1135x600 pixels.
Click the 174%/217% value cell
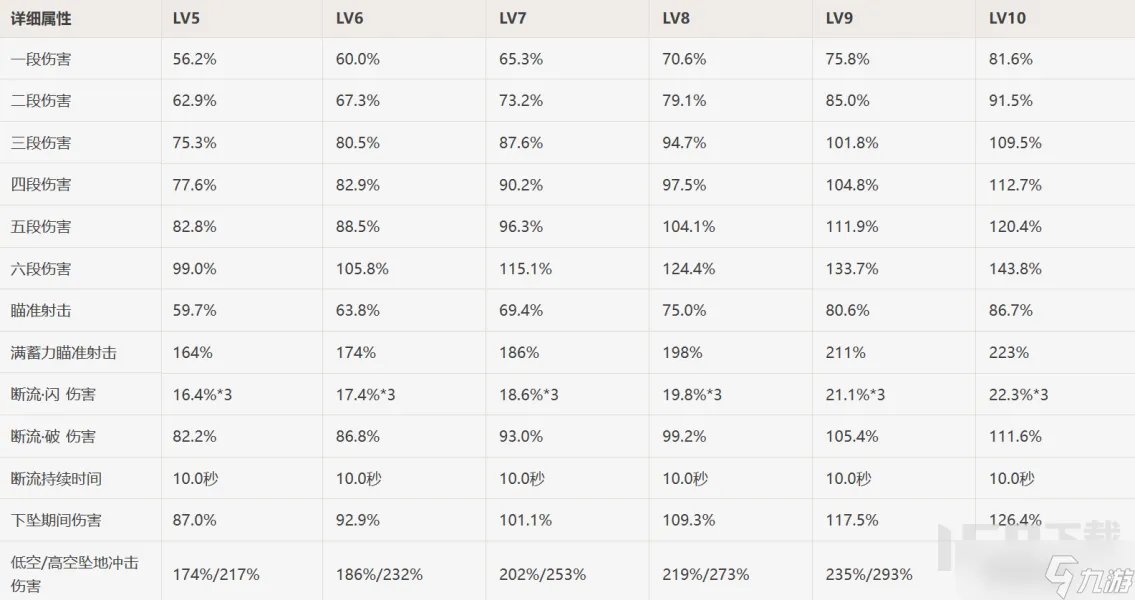216,575
